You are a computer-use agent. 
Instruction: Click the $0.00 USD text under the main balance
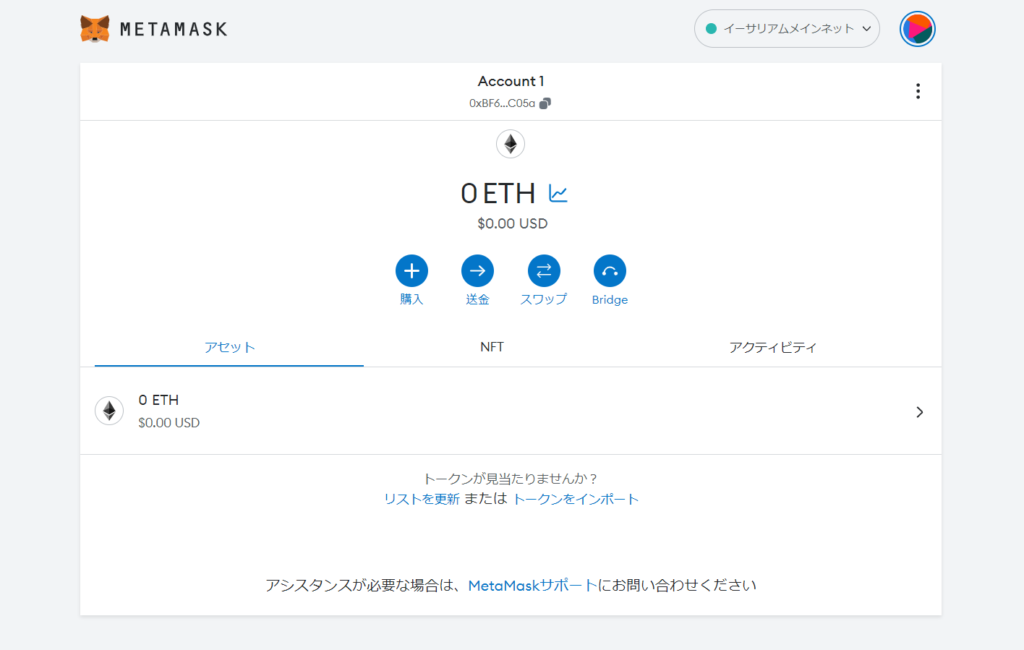(x=513, y=223)
